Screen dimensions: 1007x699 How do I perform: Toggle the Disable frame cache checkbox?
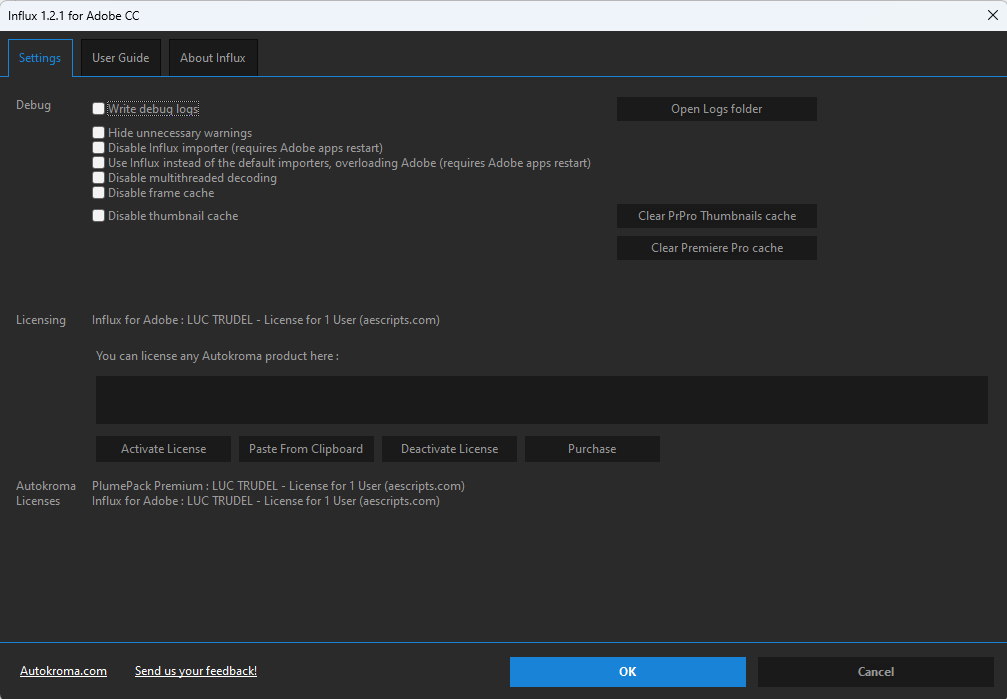pyautogui.click(x=98, y=193)
